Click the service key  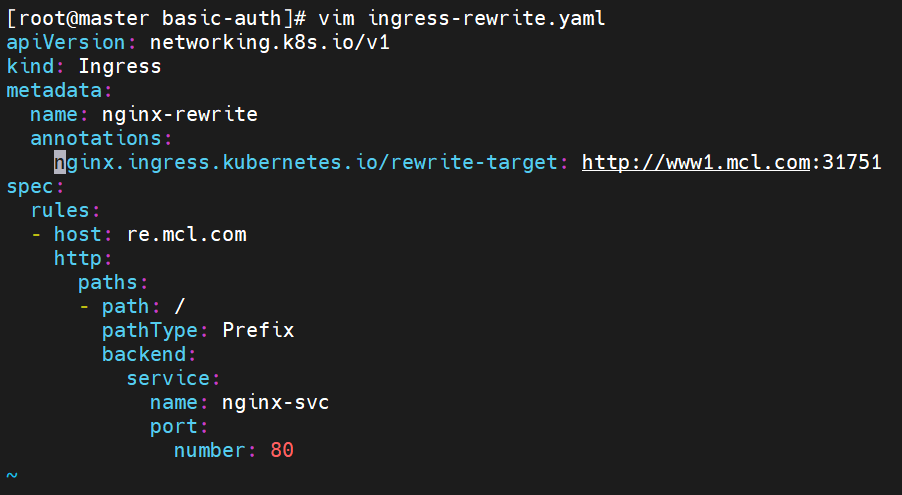click(168, 379)
